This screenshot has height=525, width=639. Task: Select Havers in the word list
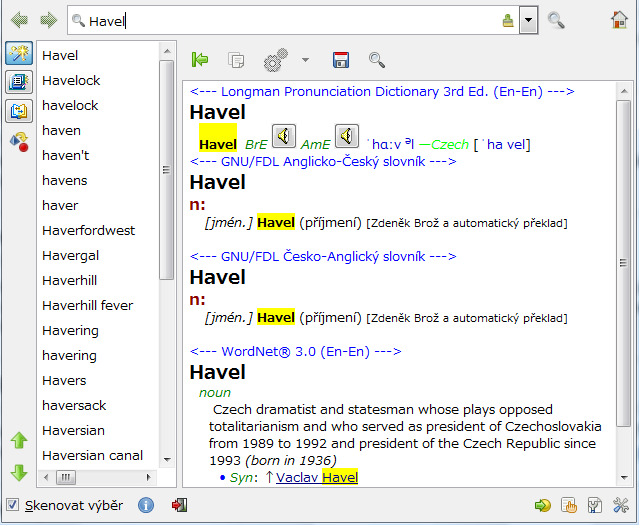click(x=64, y=380)
